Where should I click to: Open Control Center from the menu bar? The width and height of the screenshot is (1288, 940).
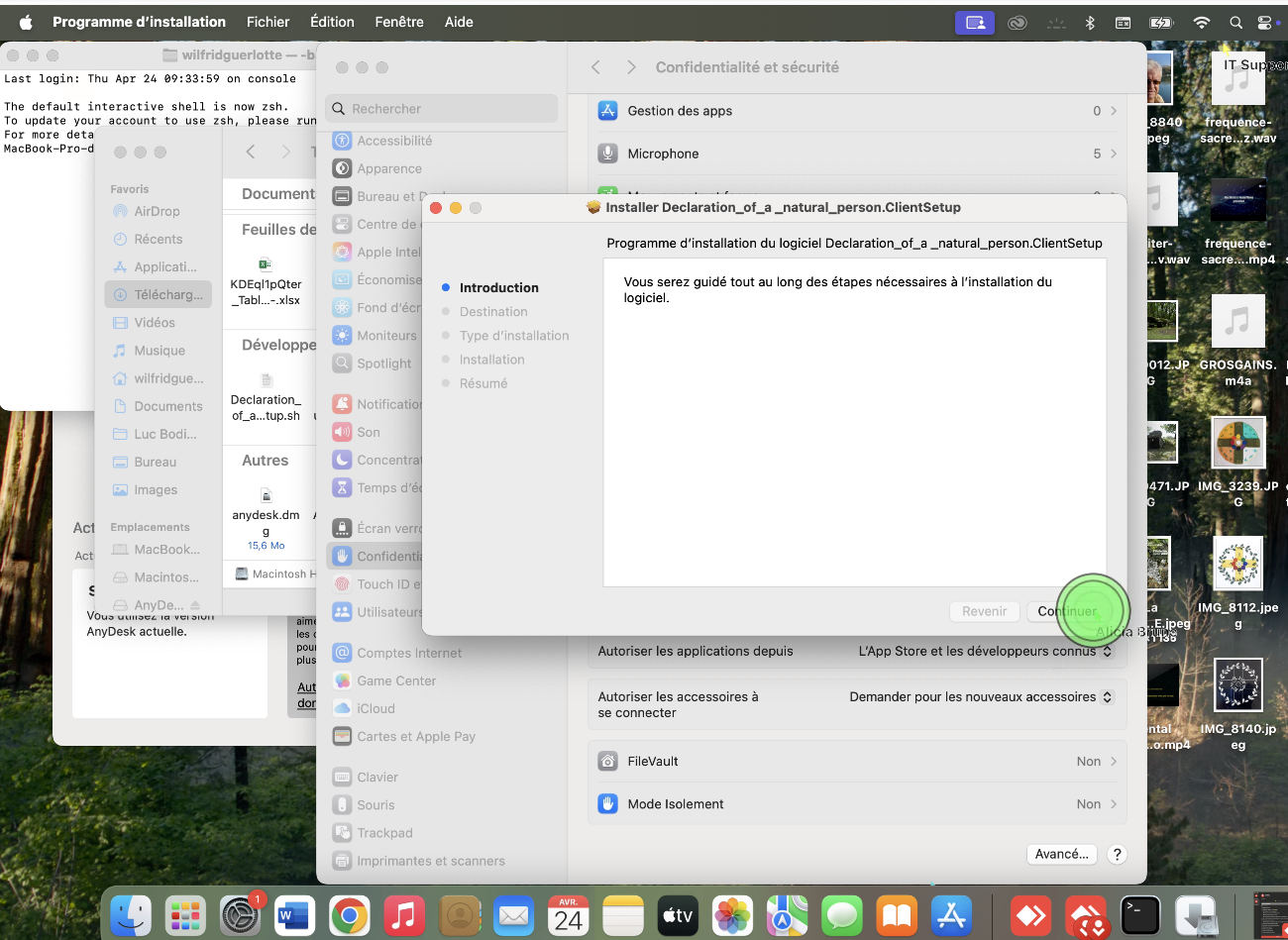[1264, 22]
